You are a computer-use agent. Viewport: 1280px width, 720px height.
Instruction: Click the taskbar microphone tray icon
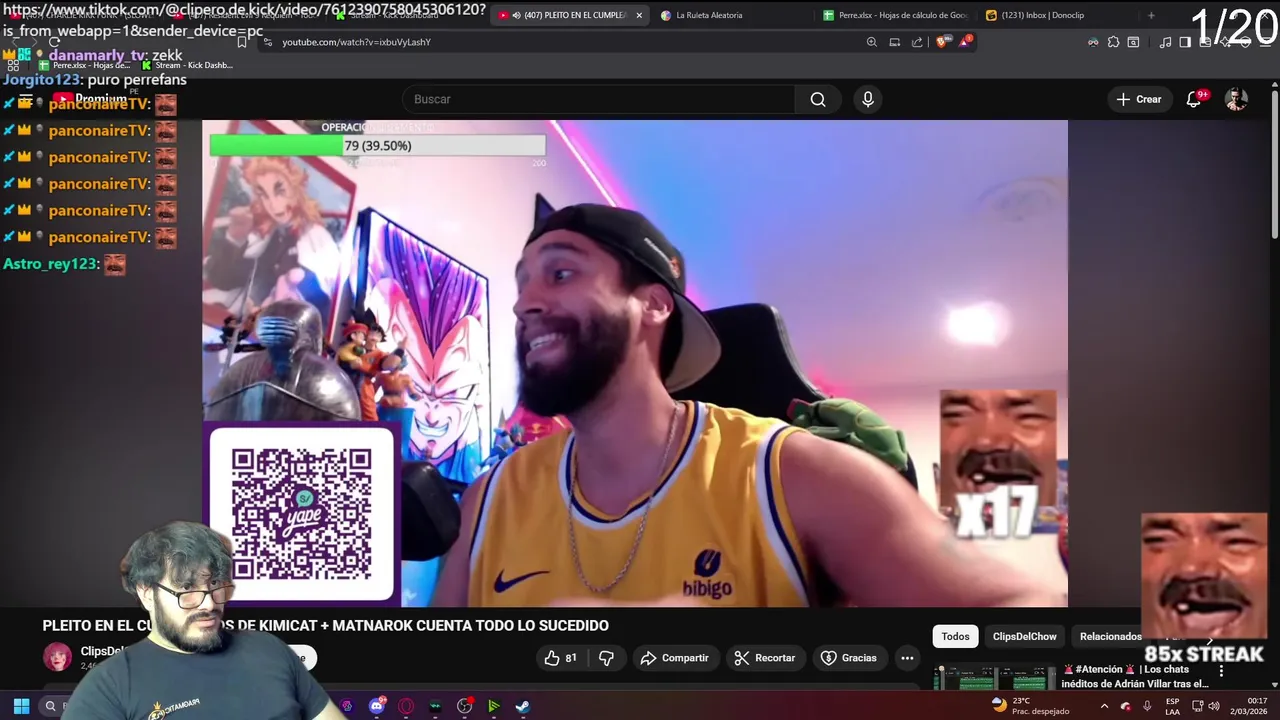point(1147,706)
